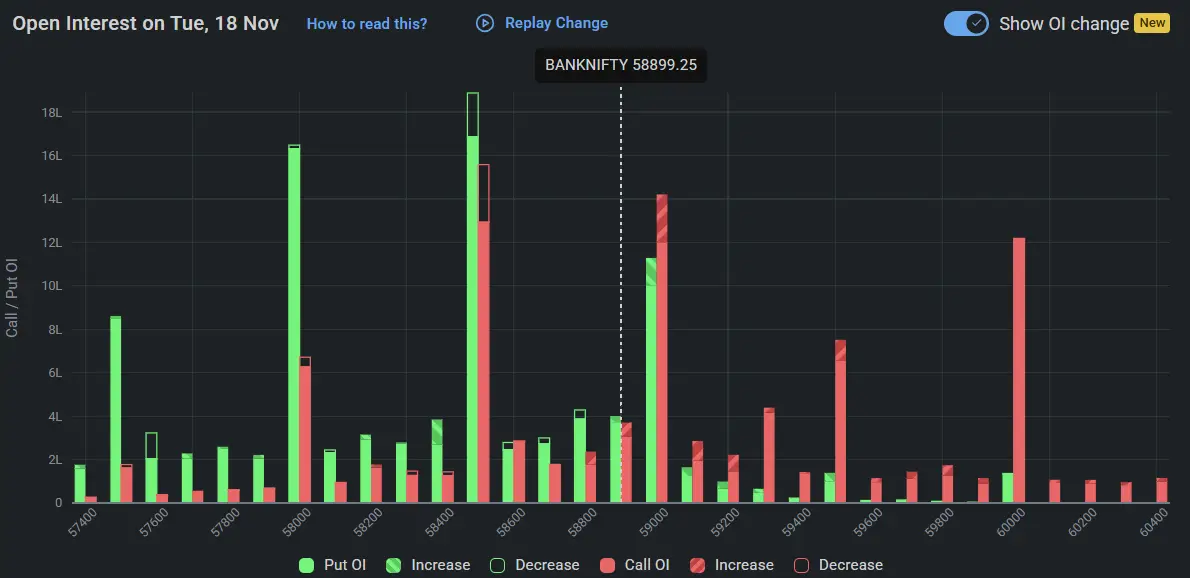Open the How to read this link

click(367, 23)
